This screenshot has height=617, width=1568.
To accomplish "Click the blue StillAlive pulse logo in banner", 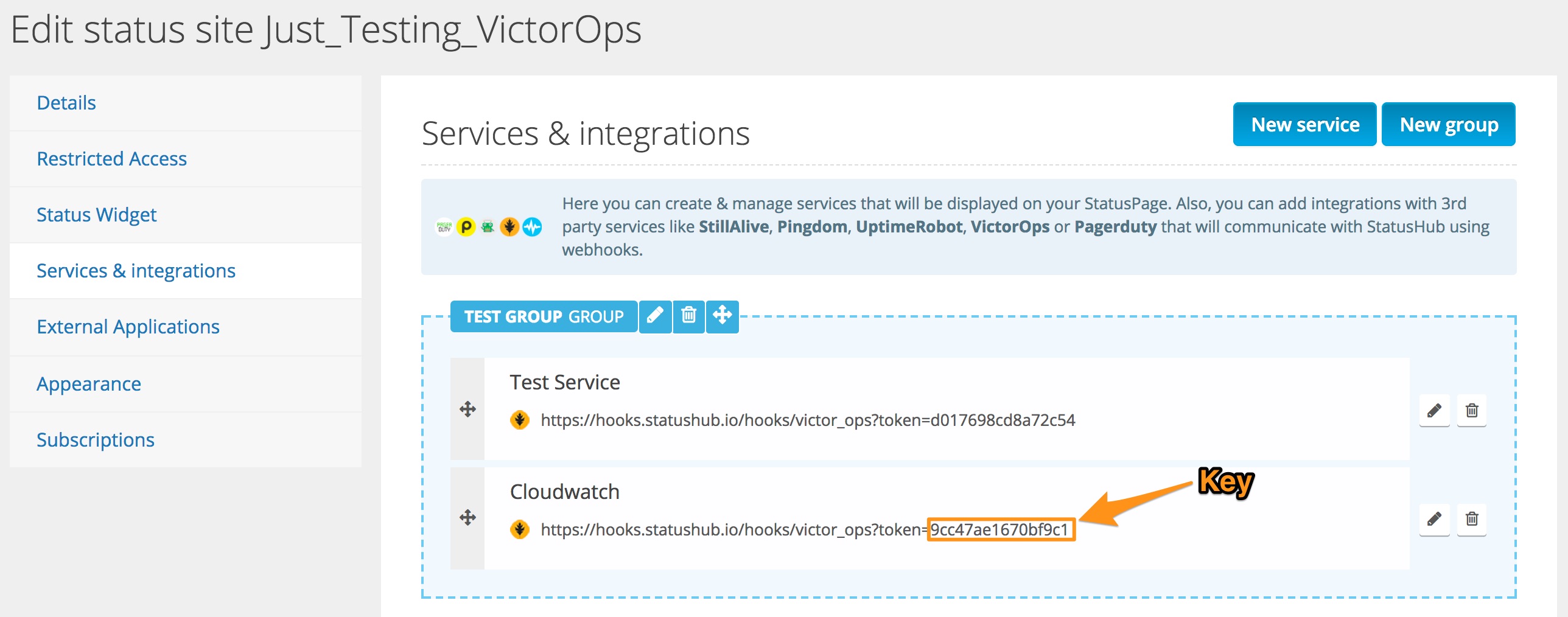I will point(532,227).
